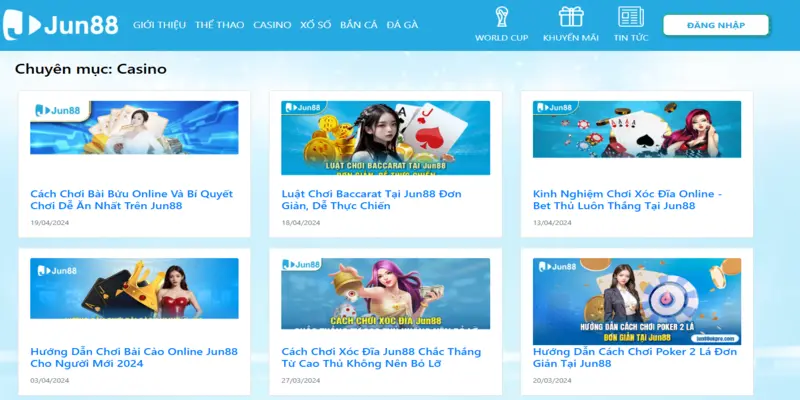Click the Bài Cào article thumbnail image
Image resolution: width=800 pixels, height=400 pixels.
coord(134,288)
